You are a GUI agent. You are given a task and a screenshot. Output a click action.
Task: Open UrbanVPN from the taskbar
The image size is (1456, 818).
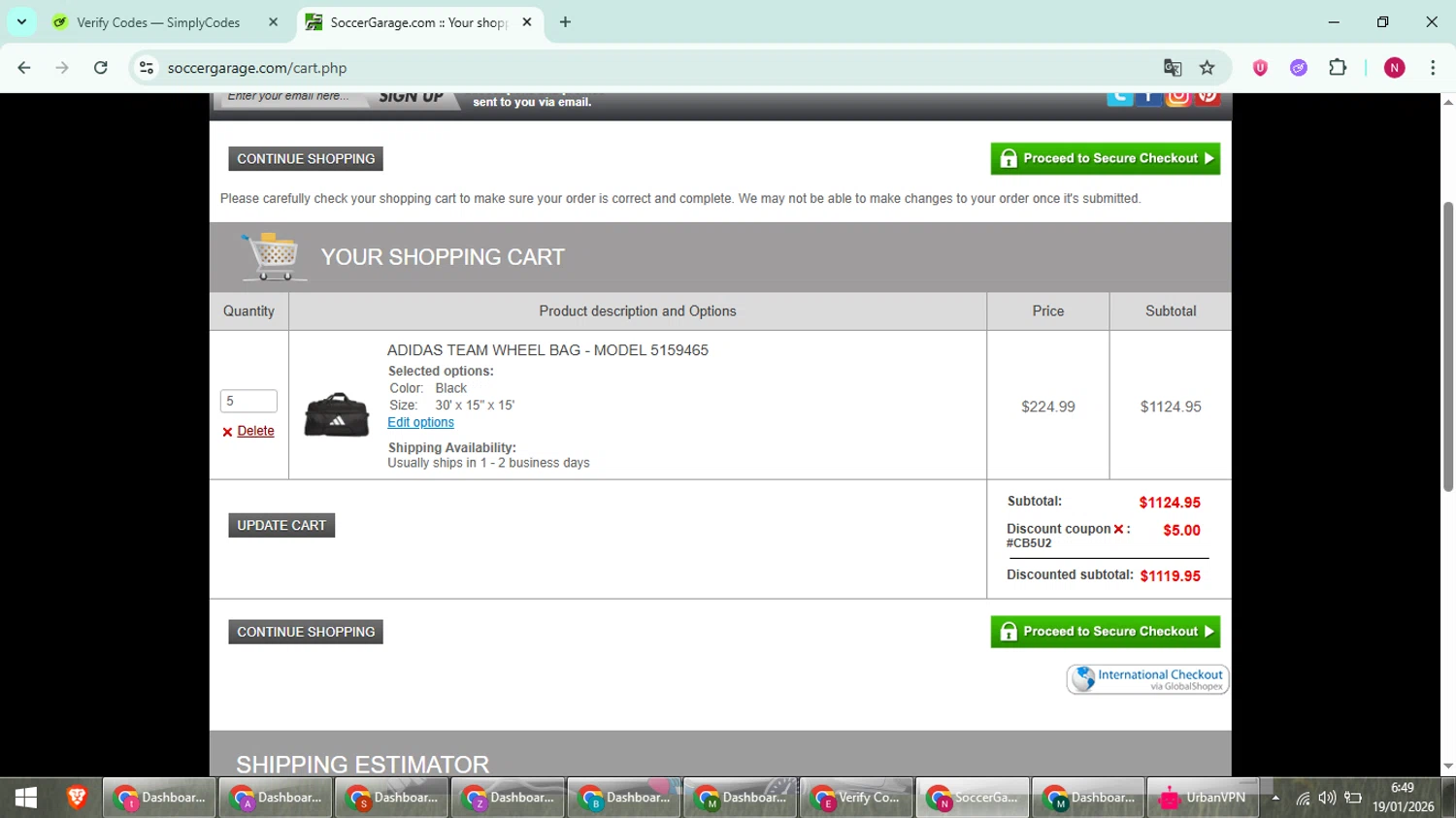coord(1203,798)
